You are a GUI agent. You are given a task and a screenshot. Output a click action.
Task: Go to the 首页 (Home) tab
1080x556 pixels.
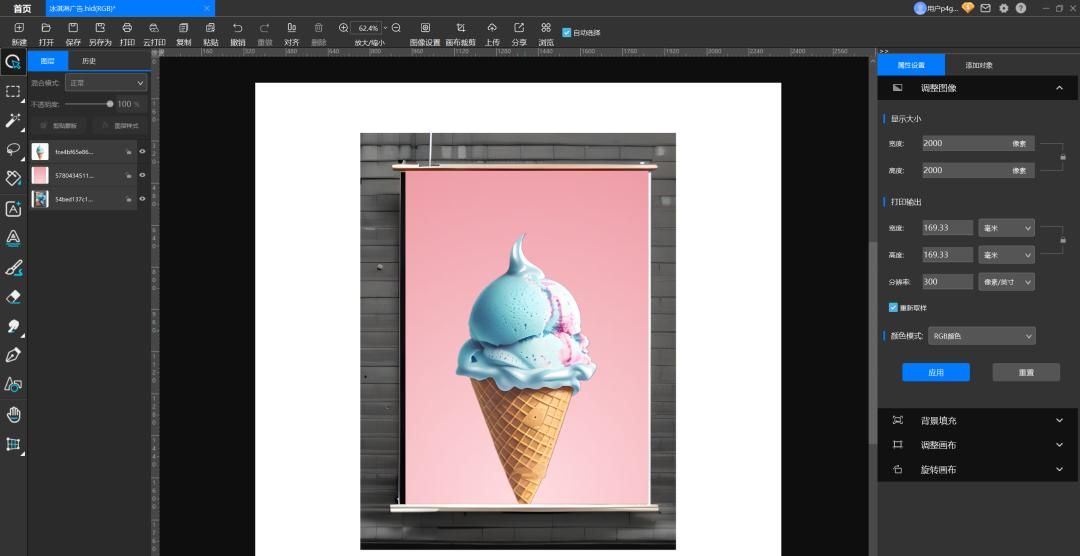(x=22, y=8)
